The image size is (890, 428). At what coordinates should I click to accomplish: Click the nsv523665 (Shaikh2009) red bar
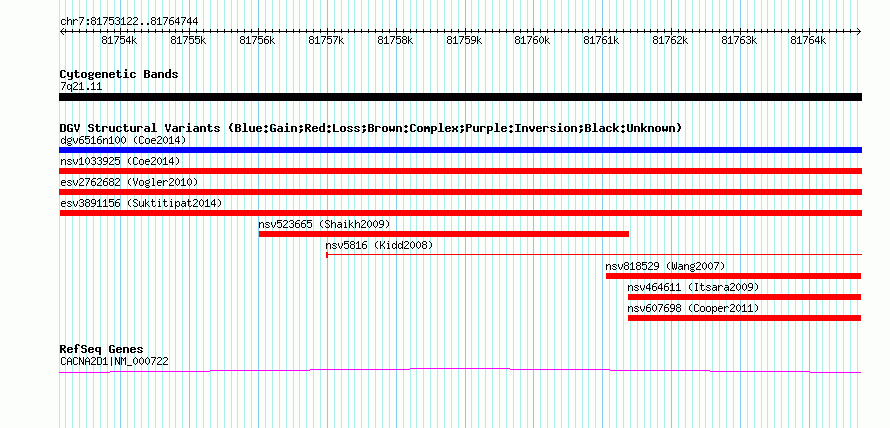(444, 234)
